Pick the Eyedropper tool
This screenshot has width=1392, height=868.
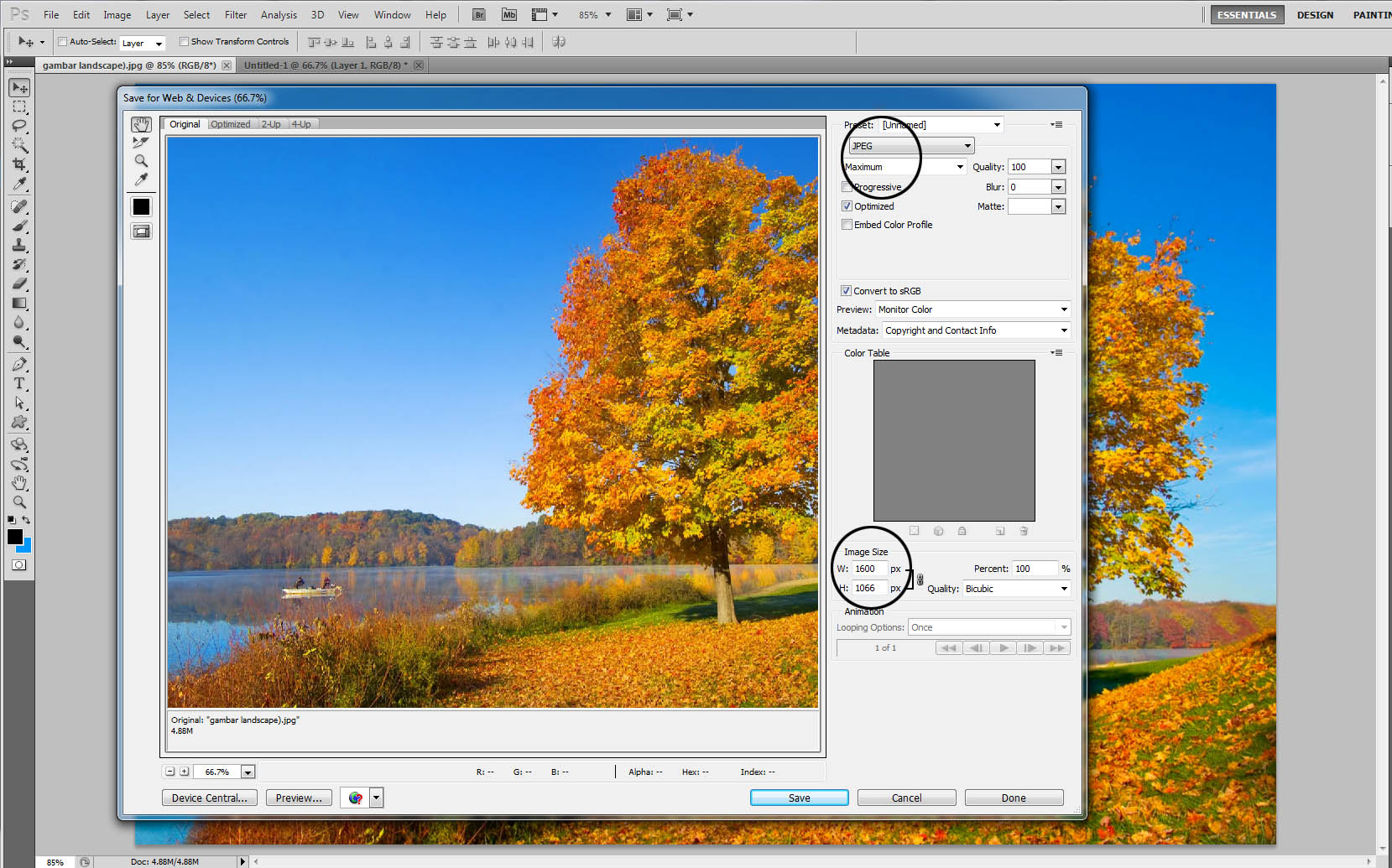click(141, 179)
